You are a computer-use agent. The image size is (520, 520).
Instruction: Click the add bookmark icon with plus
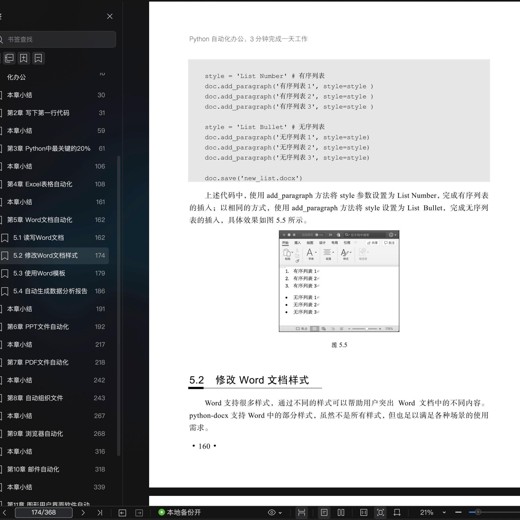(24, 58)
